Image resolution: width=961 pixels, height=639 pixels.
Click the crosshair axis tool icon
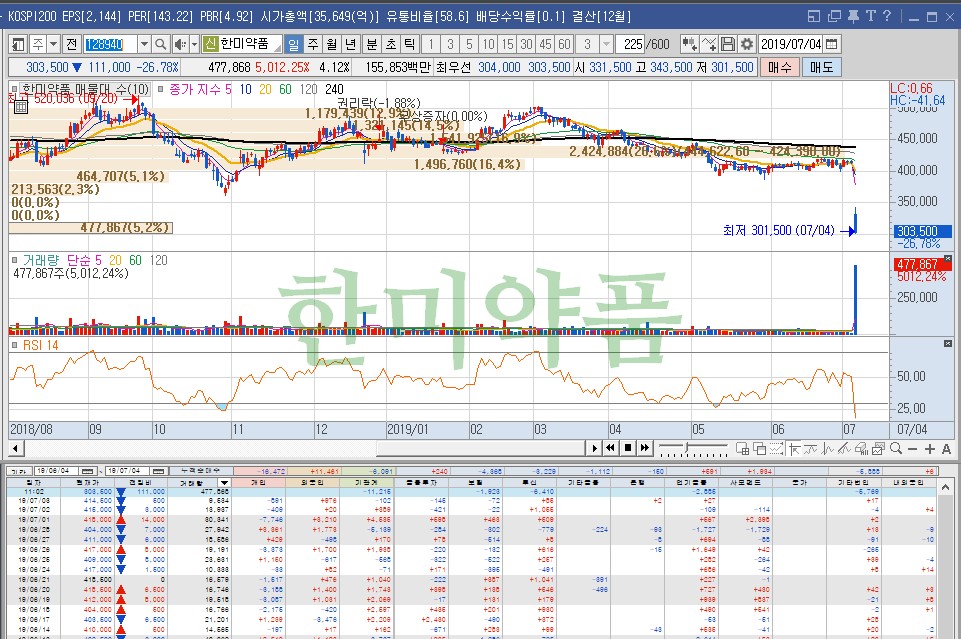pyautogui.click(x=795, y=449)
